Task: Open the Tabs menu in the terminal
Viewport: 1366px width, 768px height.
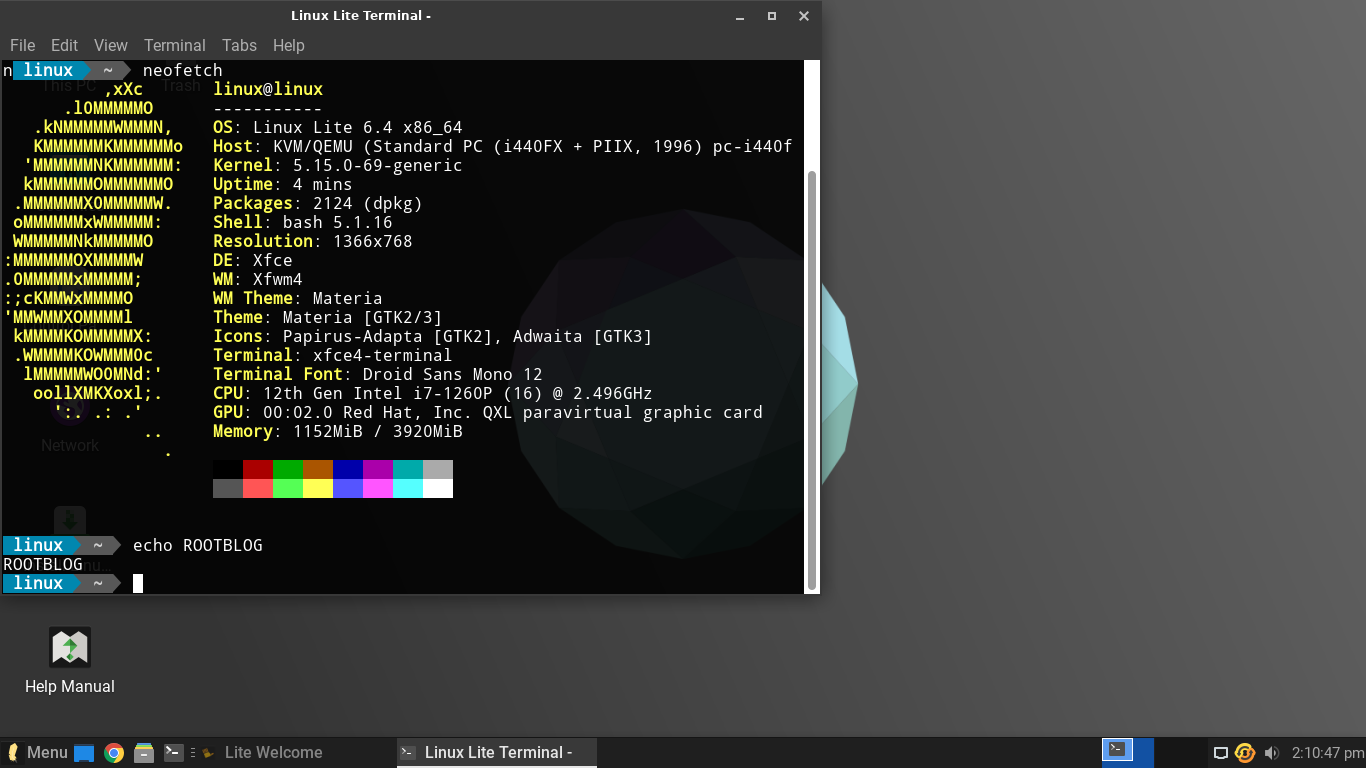Action: click(239, 45)
